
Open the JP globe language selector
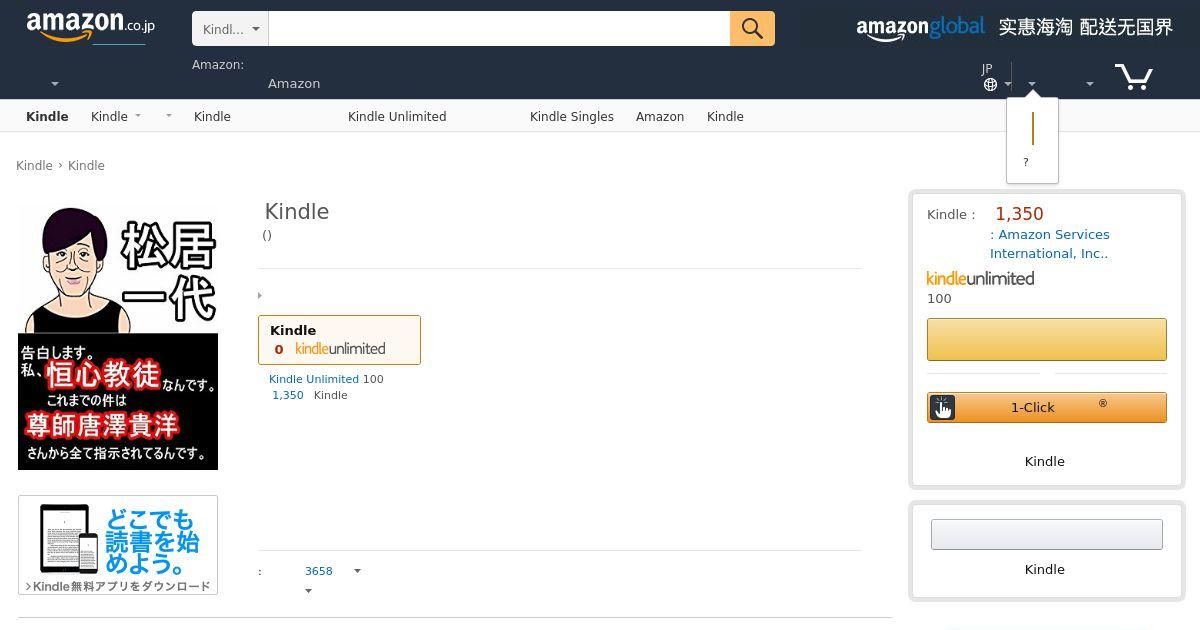pyautogui.click(x=995, y=77)
